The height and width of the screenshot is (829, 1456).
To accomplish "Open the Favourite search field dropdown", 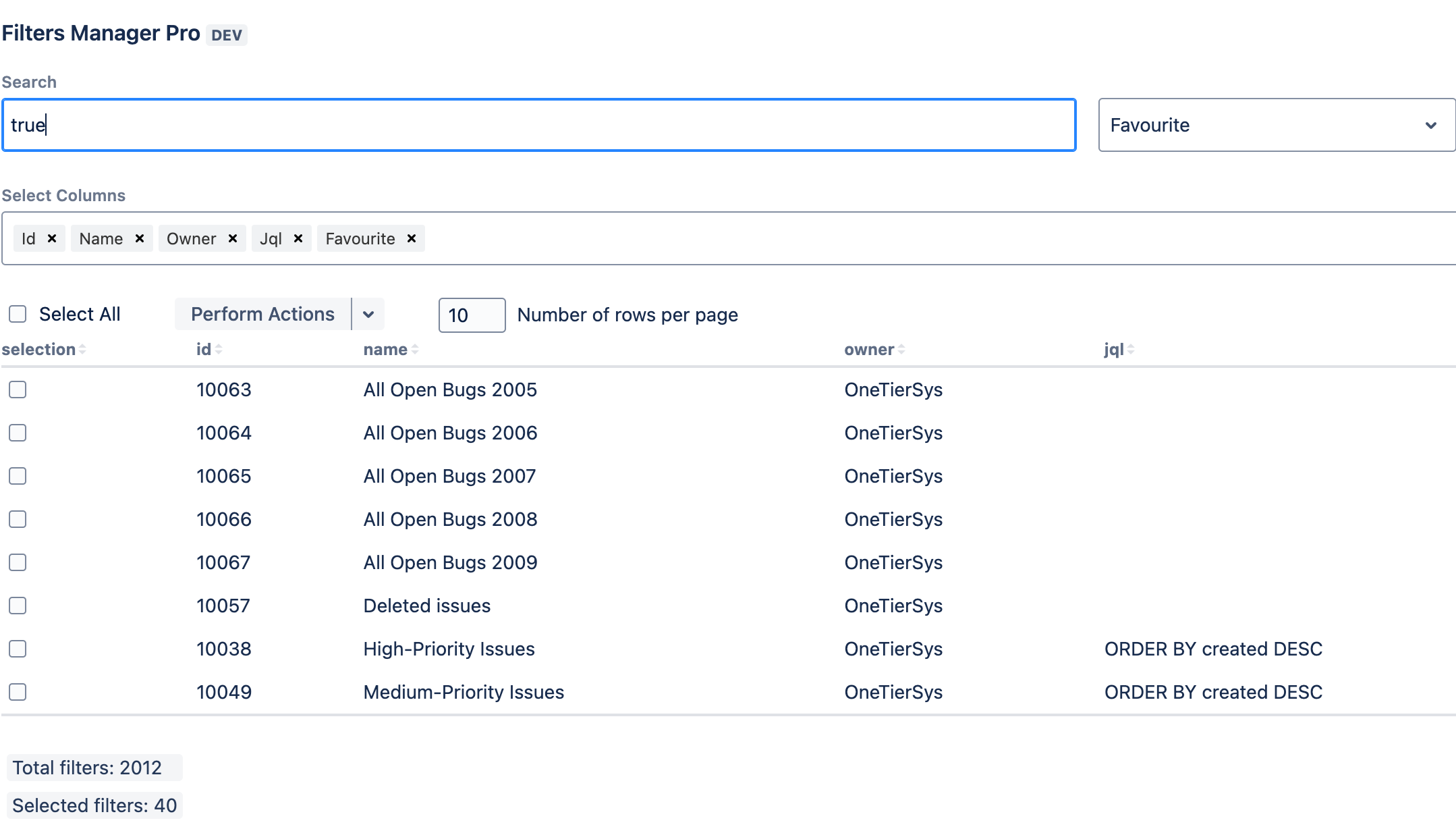I will pos(1277,125).
